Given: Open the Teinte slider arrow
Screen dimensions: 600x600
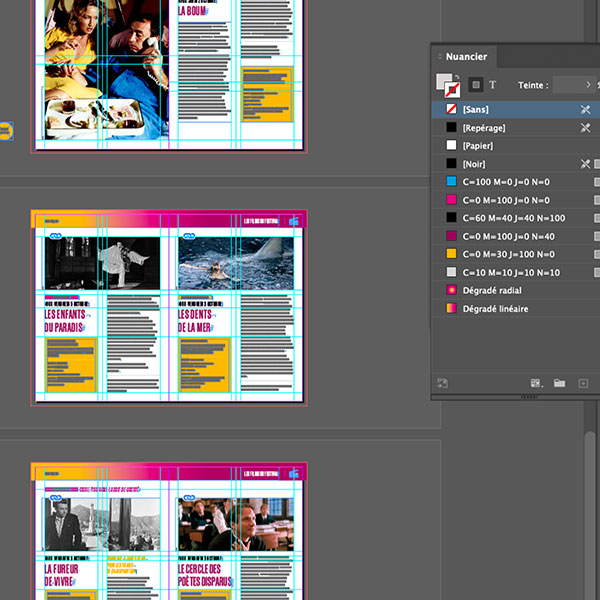Looking at the screenshot, I should (x=589, y=85).
